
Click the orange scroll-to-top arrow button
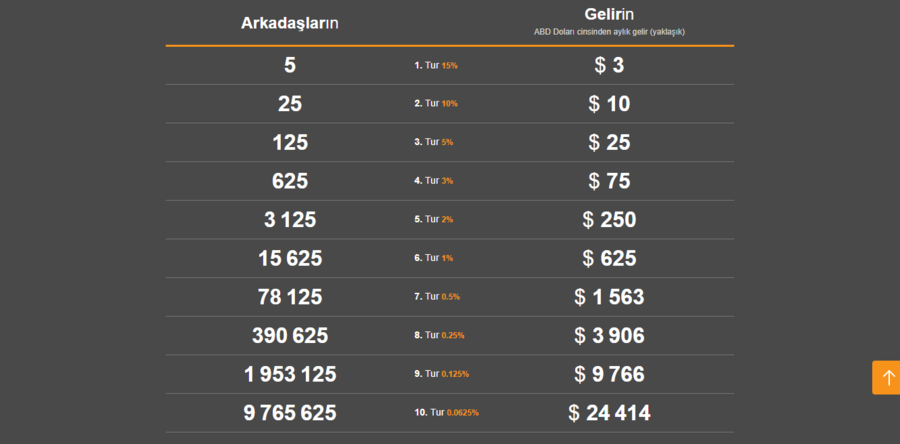click(x=886, y=377)
